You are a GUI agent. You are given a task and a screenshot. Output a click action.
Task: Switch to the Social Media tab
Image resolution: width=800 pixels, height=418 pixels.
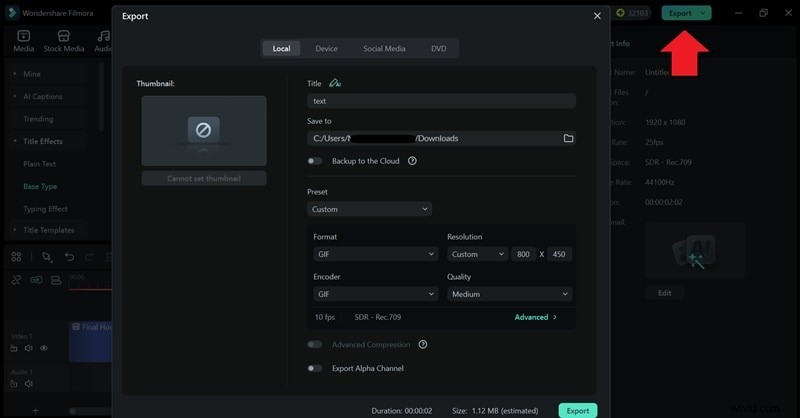click(x=384, y=48)
